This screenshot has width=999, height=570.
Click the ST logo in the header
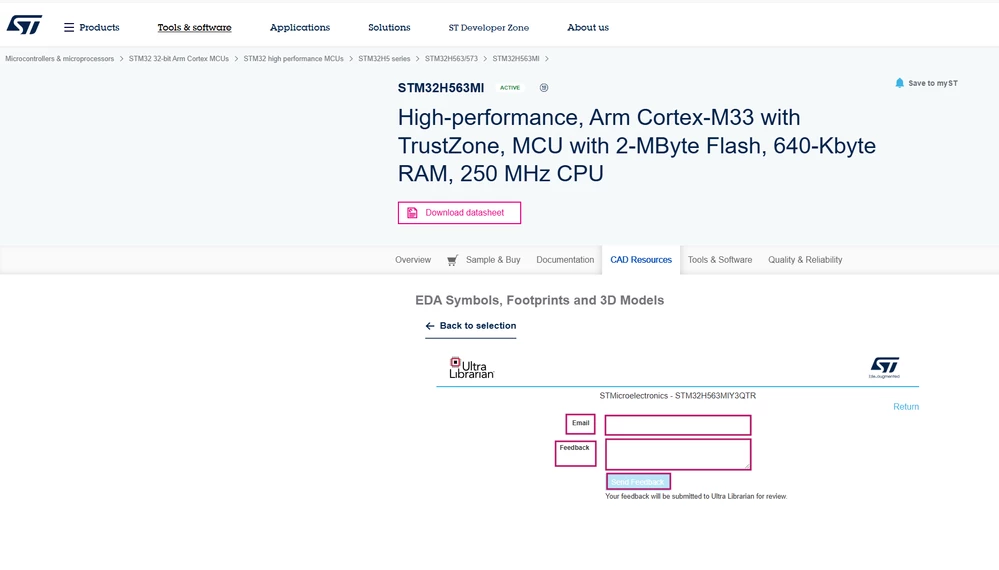coord(24,25)
